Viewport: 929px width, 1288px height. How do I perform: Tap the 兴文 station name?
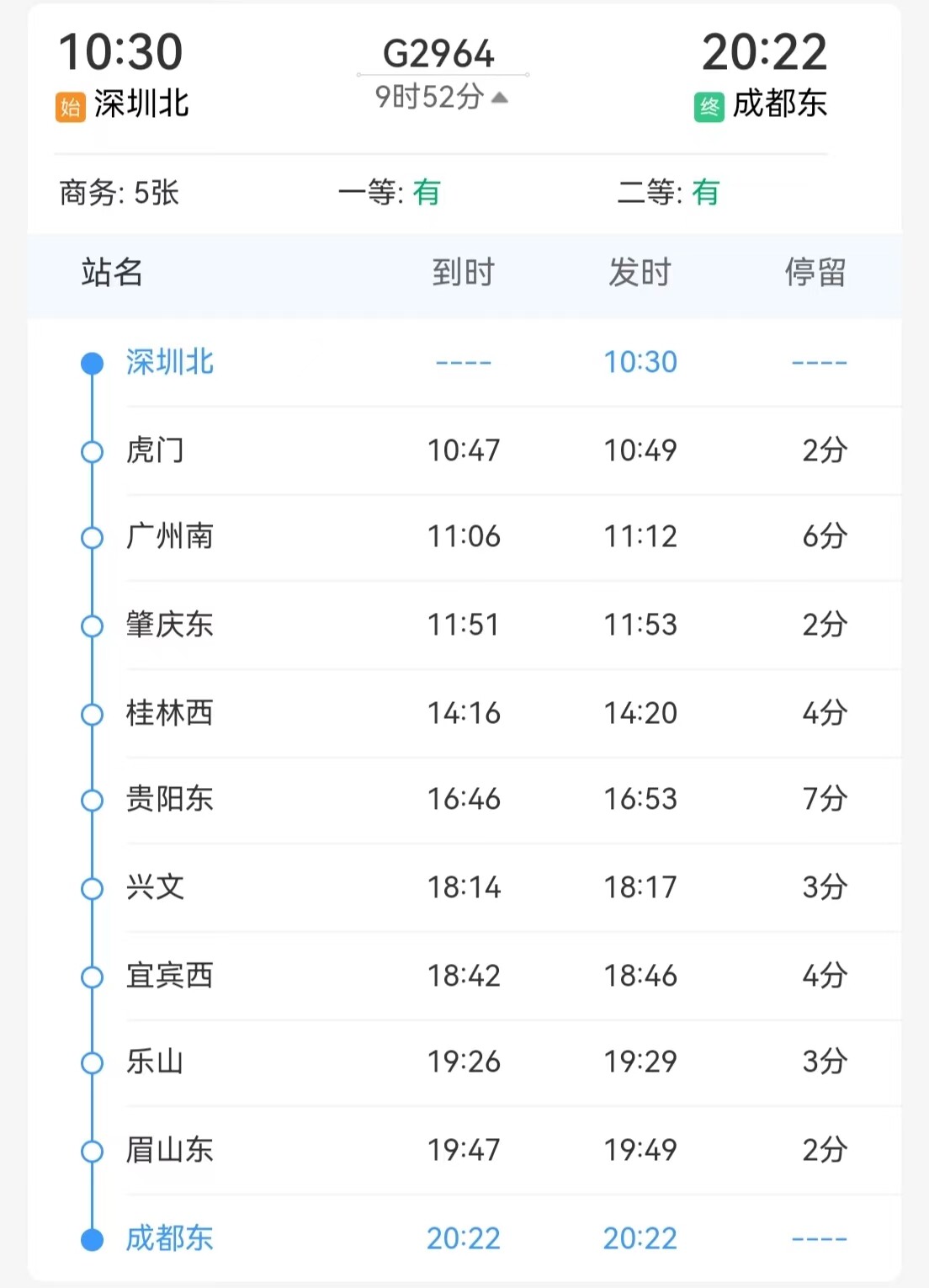[x=155, y=887]
